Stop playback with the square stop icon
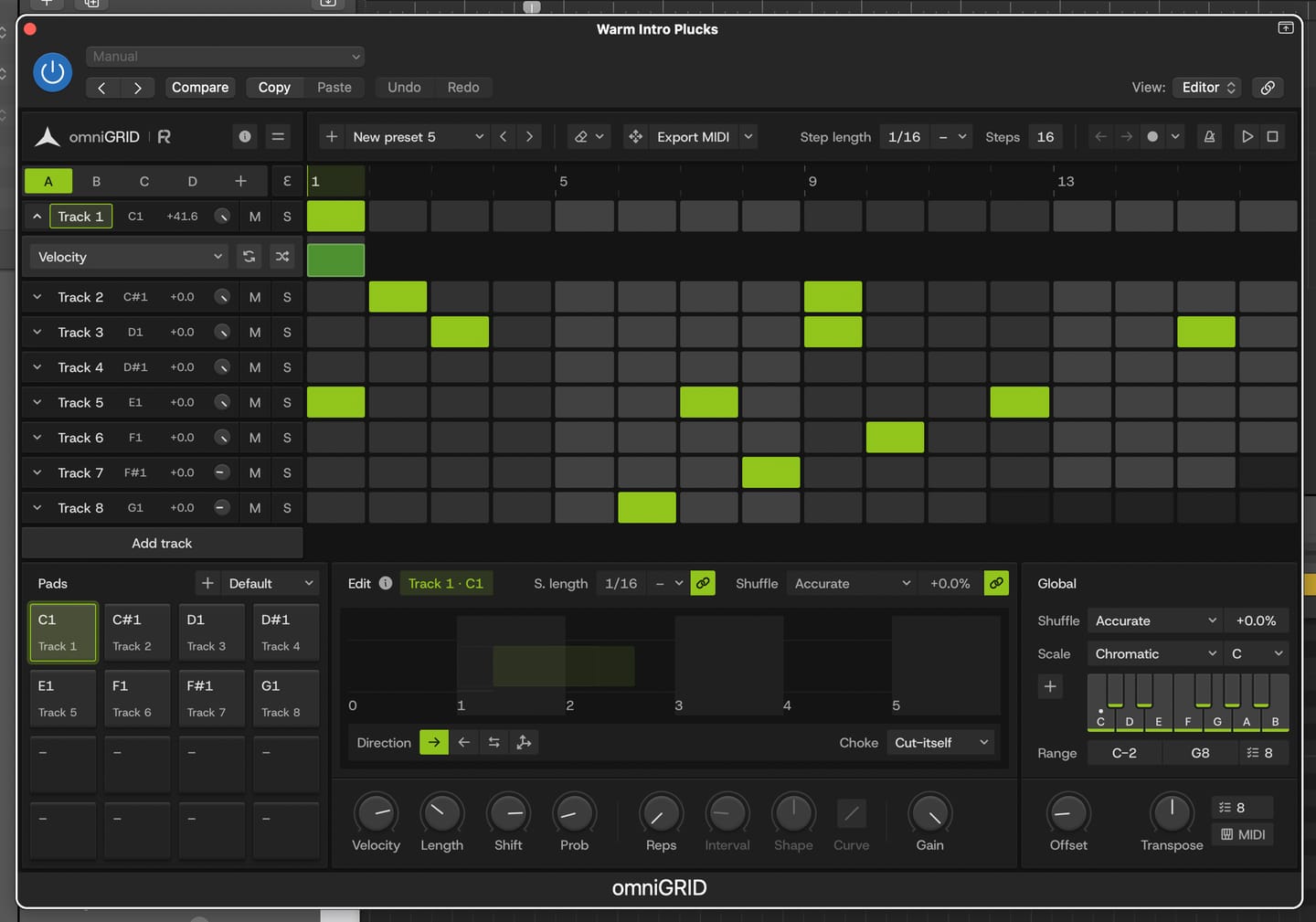The image size is (1316, 922). click(x=1272, y=137)
